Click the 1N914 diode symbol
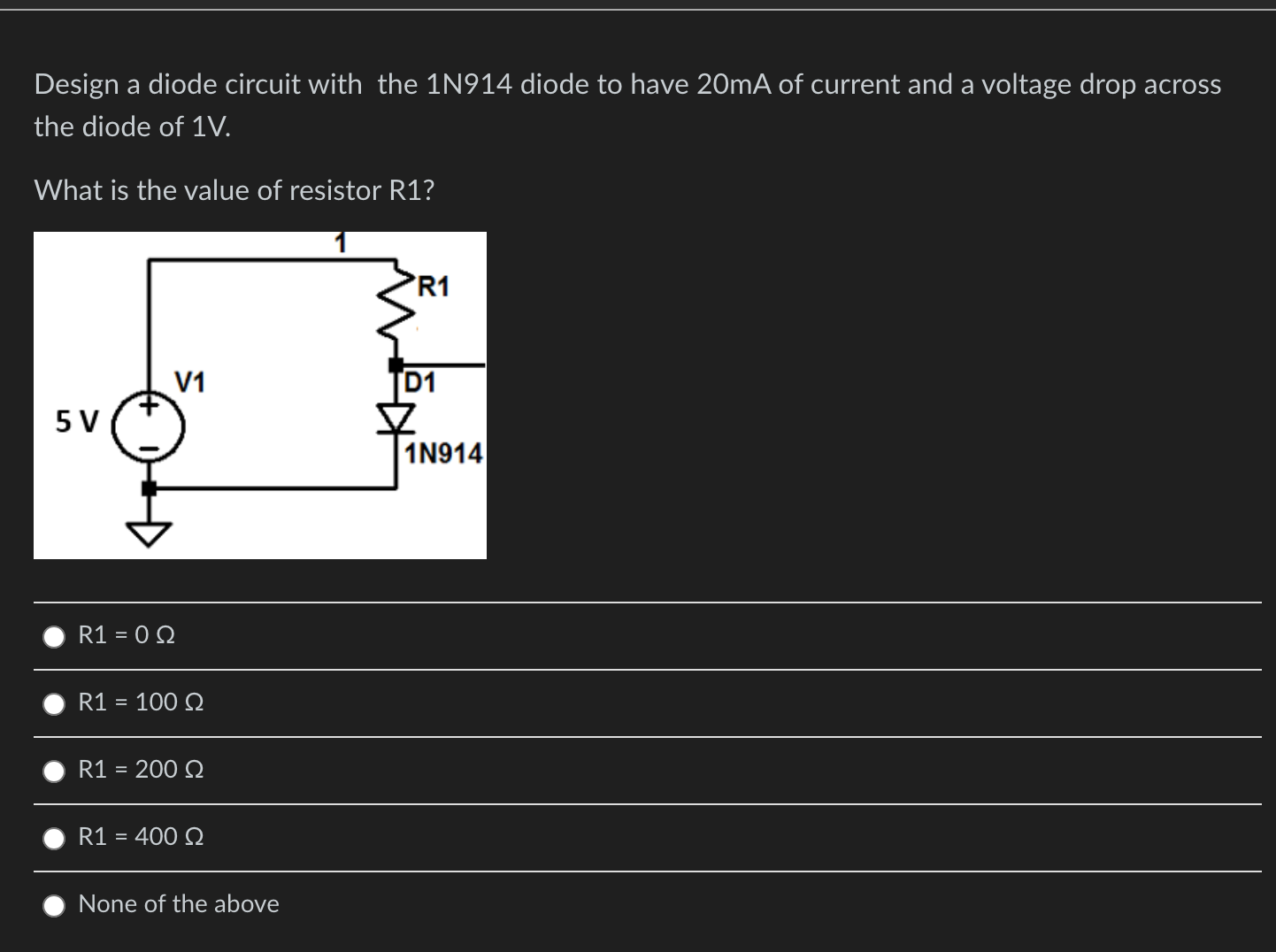This screenshot has height=952, width=1276. point(396,416)
